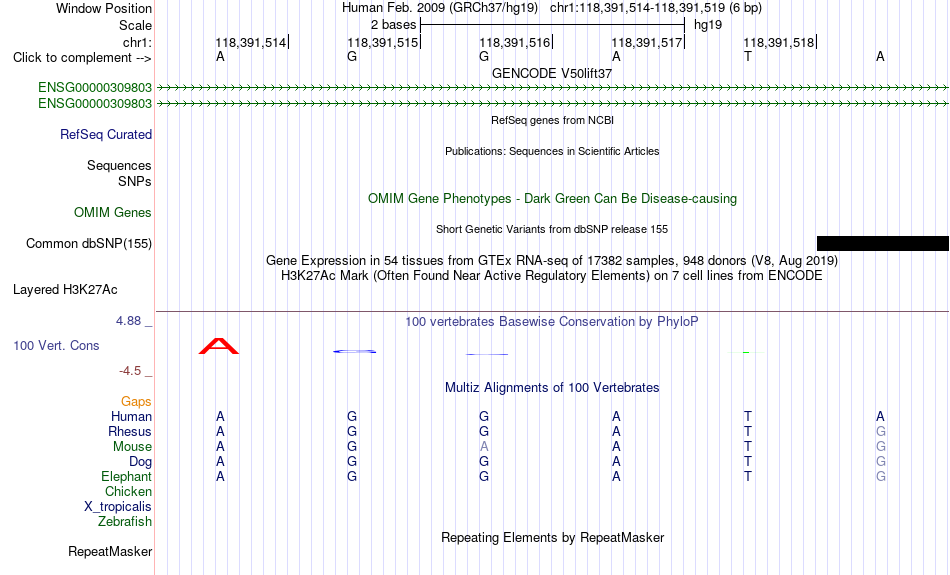The image size is (950, 575).
Task: Click the '2 bases' scale bar label
Action: pos(393,25)
